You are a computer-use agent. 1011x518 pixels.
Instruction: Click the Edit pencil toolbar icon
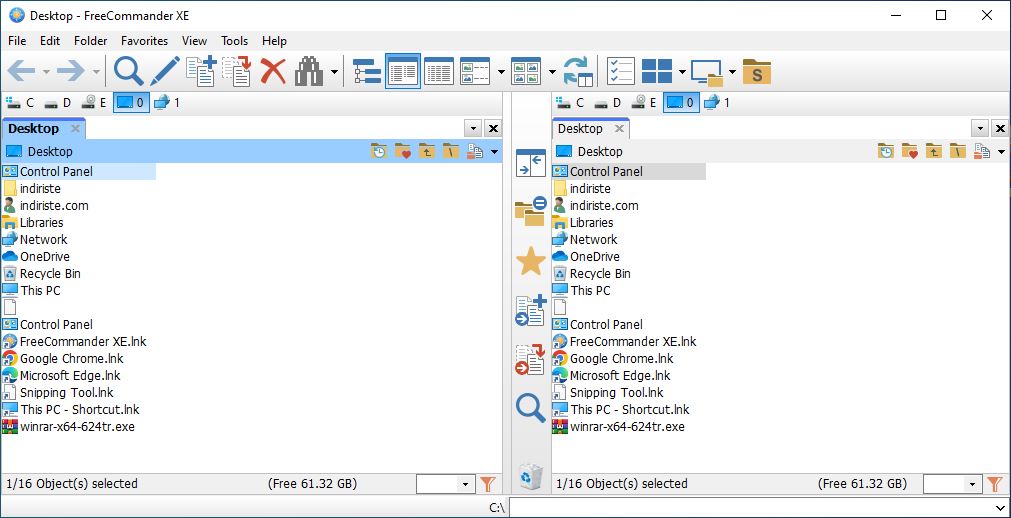(165, 72)
